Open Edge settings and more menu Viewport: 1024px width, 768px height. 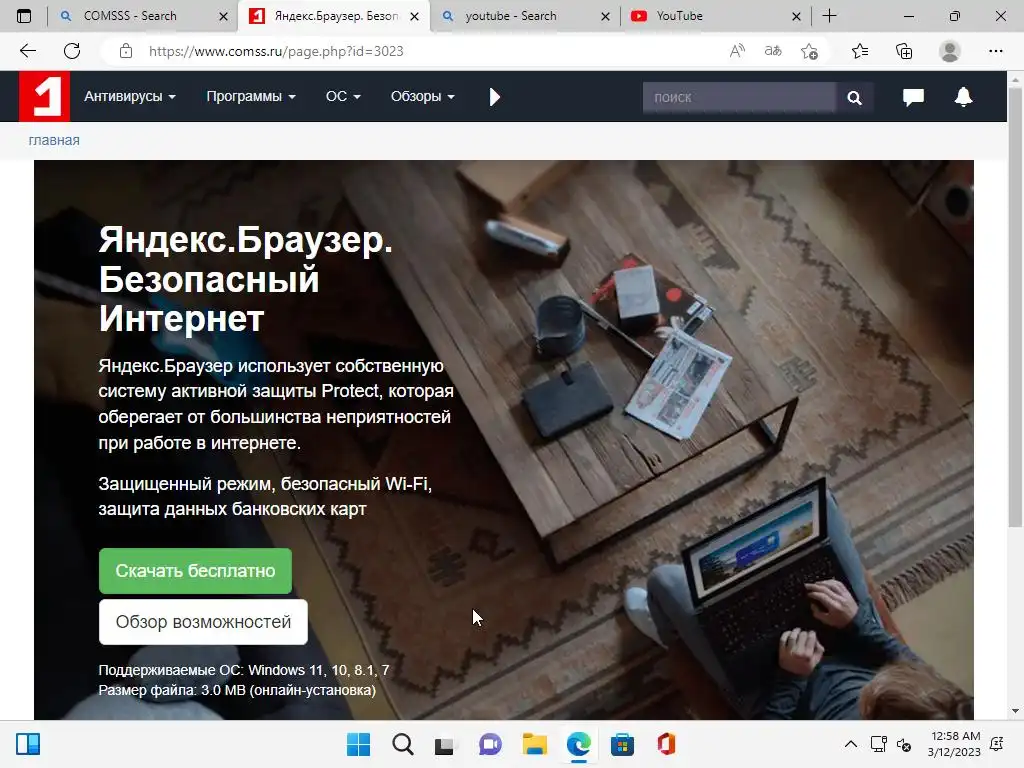click(x=995, y=51)
